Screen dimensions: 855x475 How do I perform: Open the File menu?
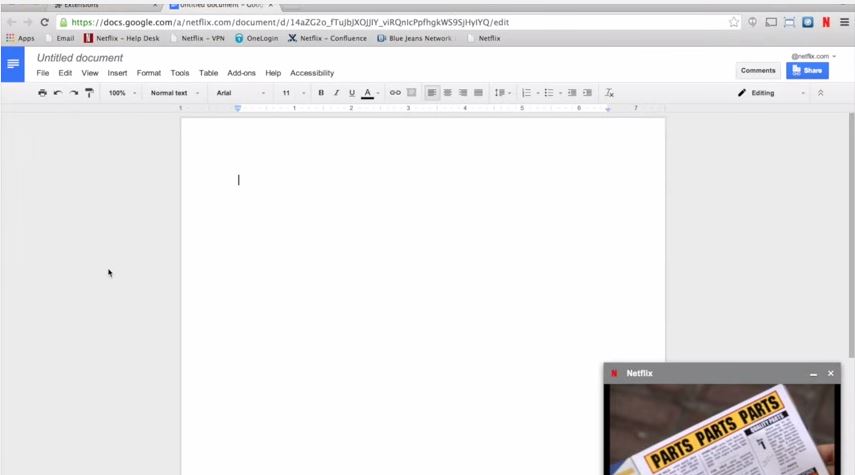(x=43, y=73)
